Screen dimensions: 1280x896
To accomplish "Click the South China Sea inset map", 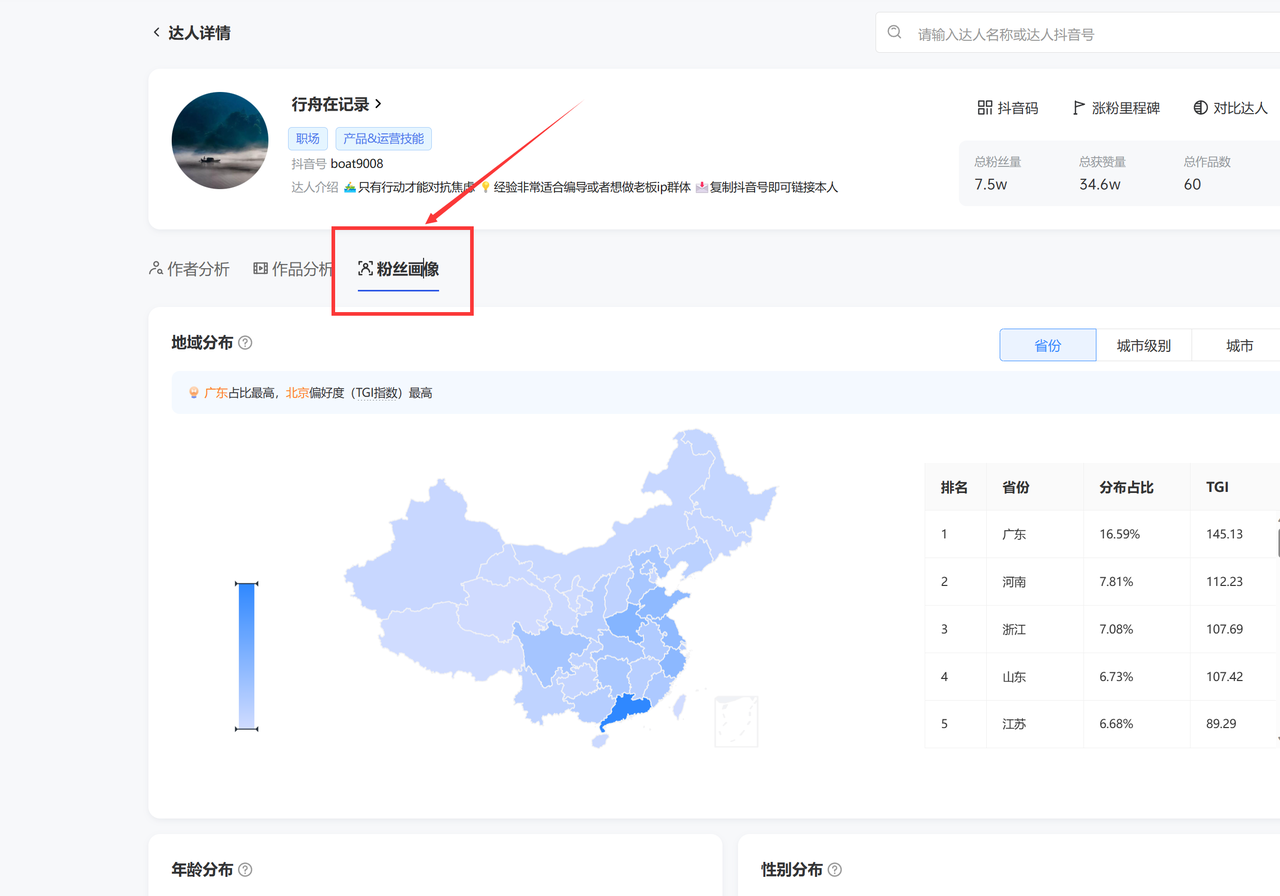I will [x=736, y=721].
